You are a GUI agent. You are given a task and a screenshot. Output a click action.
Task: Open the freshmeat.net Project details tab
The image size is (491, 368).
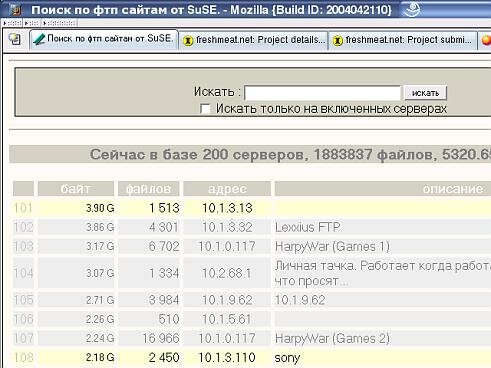(x=253, y=40)
